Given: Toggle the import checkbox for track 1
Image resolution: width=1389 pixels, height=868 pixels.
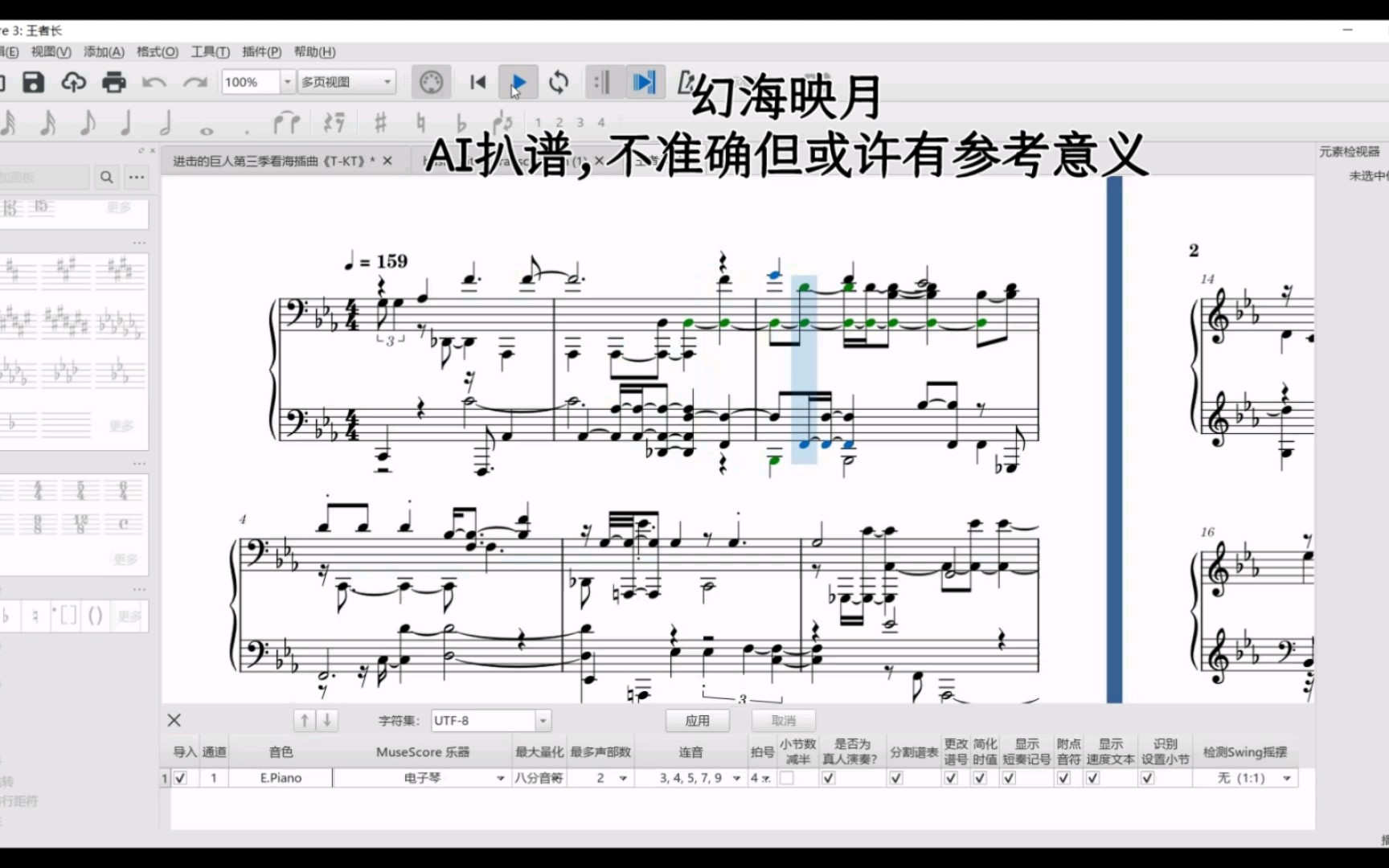Looking at the screenshot, I should (x=180, y=778).
